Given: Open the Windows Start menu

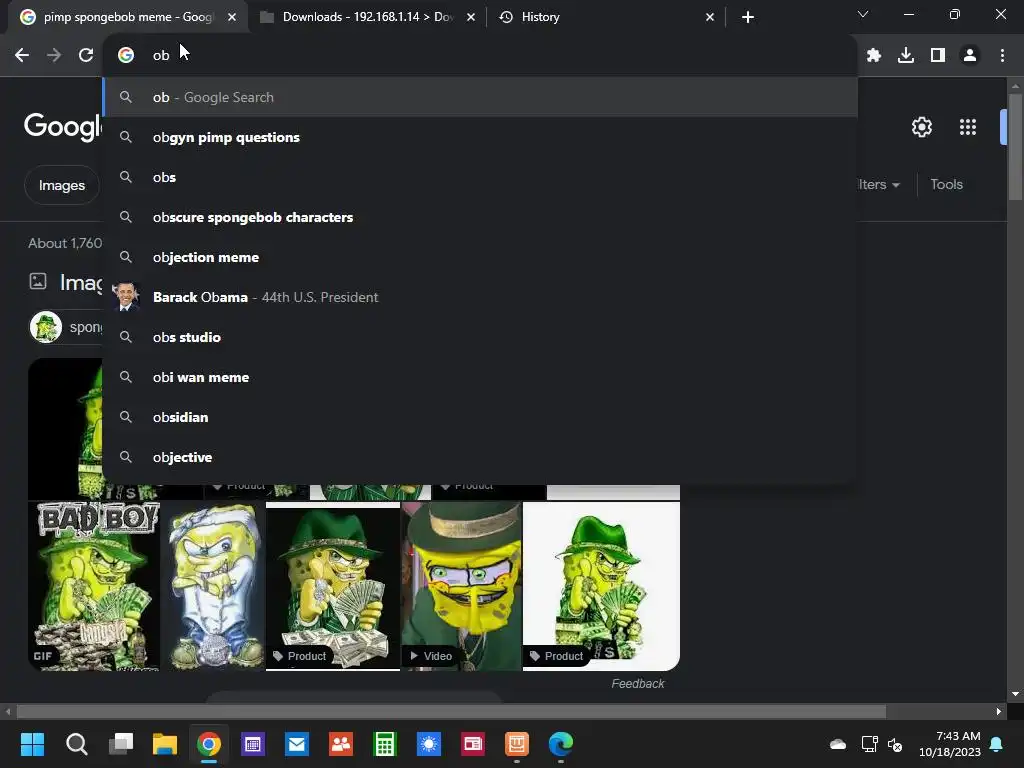Looking at the screenshot, I should point(32,744).
